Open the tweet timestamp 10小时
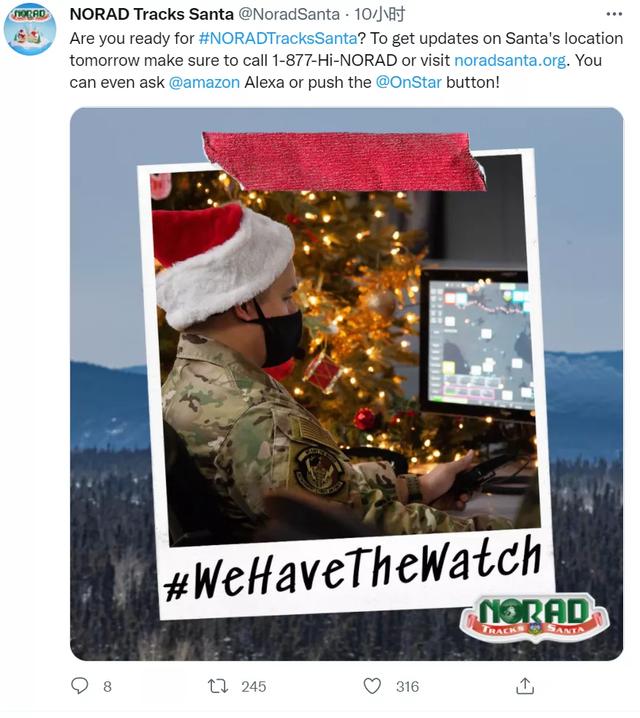Viewport: 640px width, 718px height. [x=380, y=15]
